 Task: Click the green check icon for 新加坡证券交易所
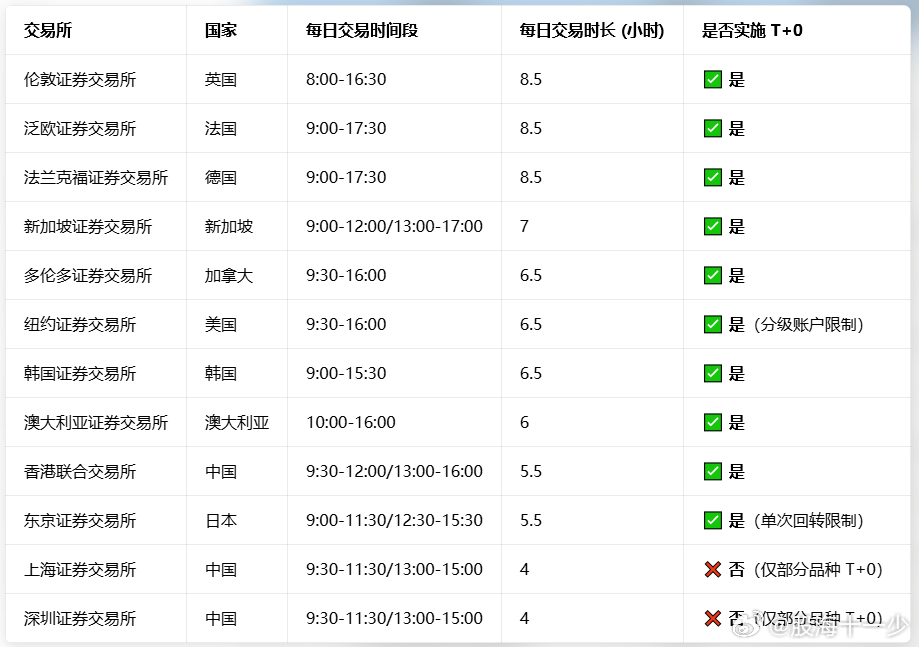pyautogui.click(x=712, y=226)
